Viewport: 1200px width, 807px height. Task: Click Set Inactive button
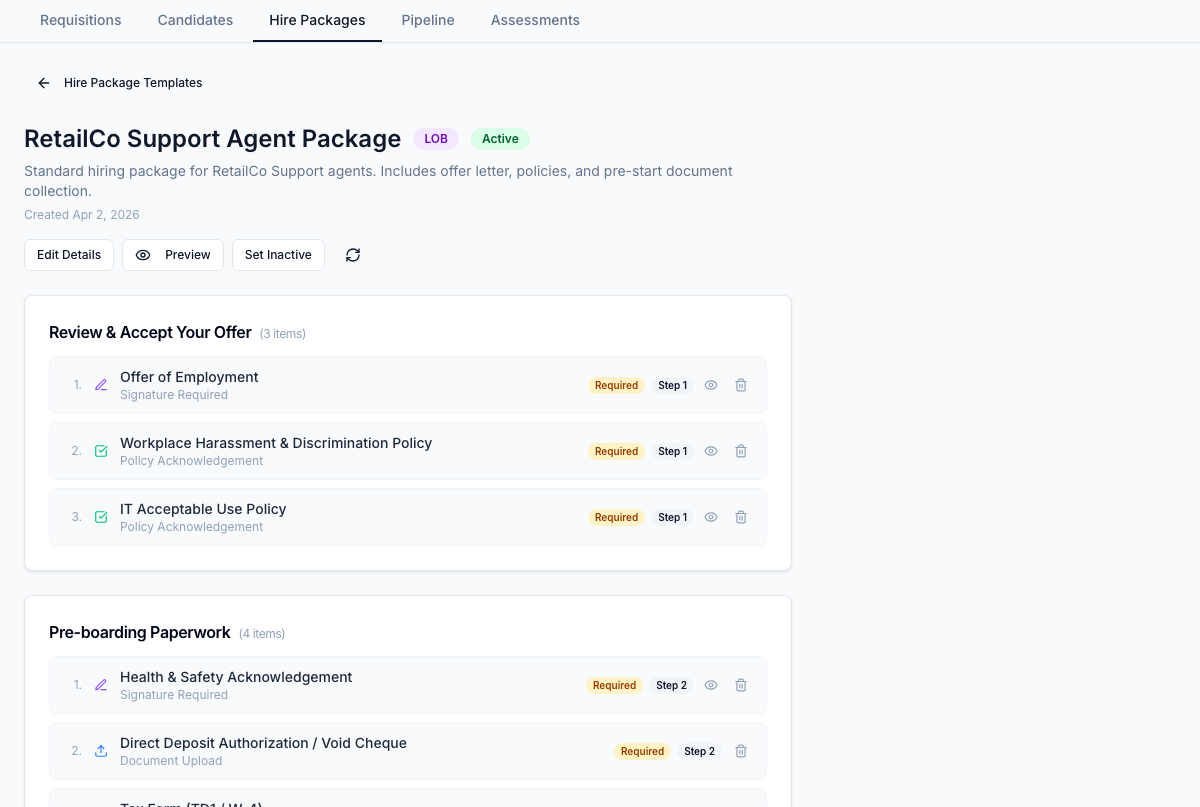coord(278,255)
